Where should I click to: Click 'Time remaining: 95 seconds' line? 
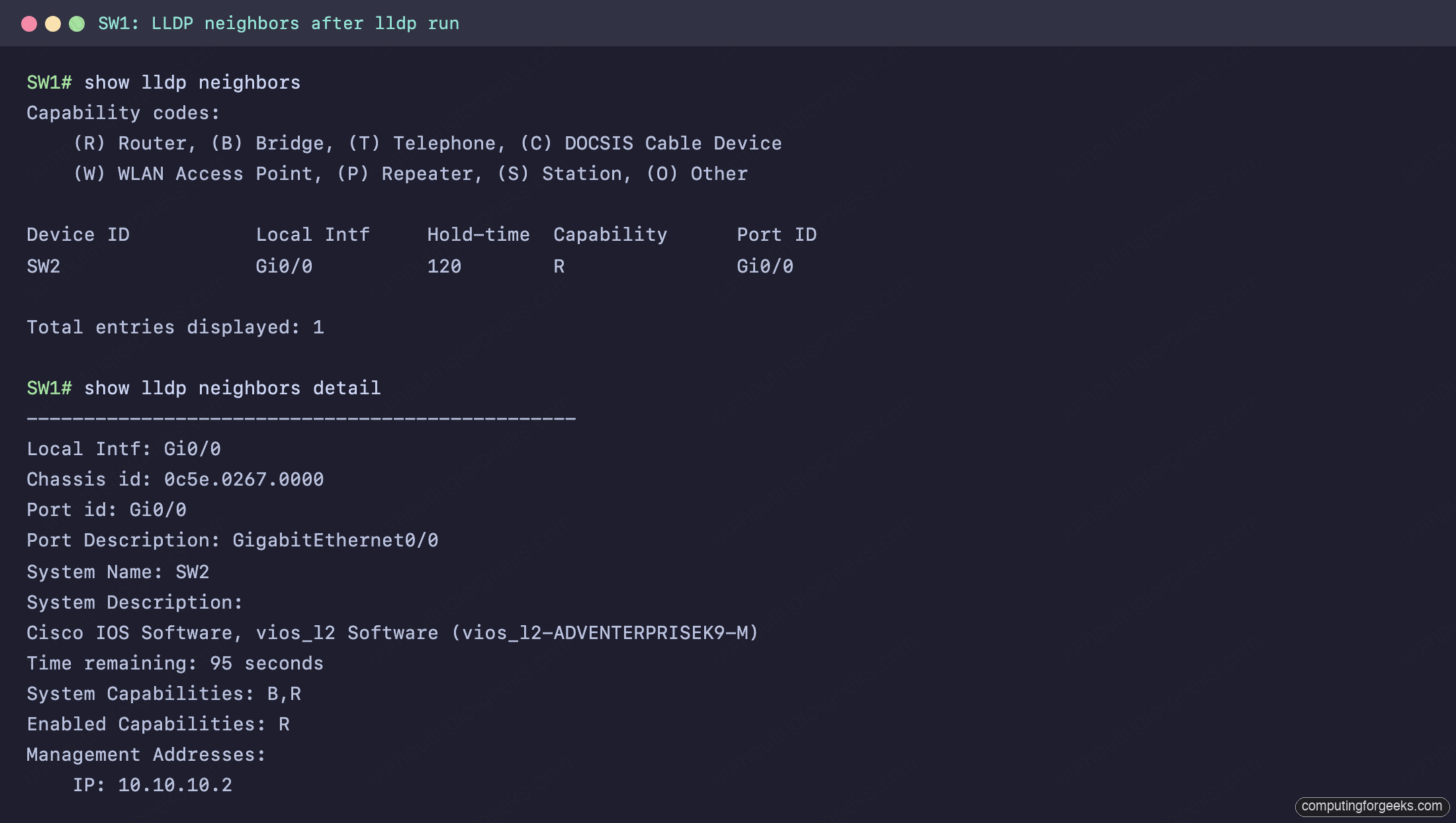175,664
